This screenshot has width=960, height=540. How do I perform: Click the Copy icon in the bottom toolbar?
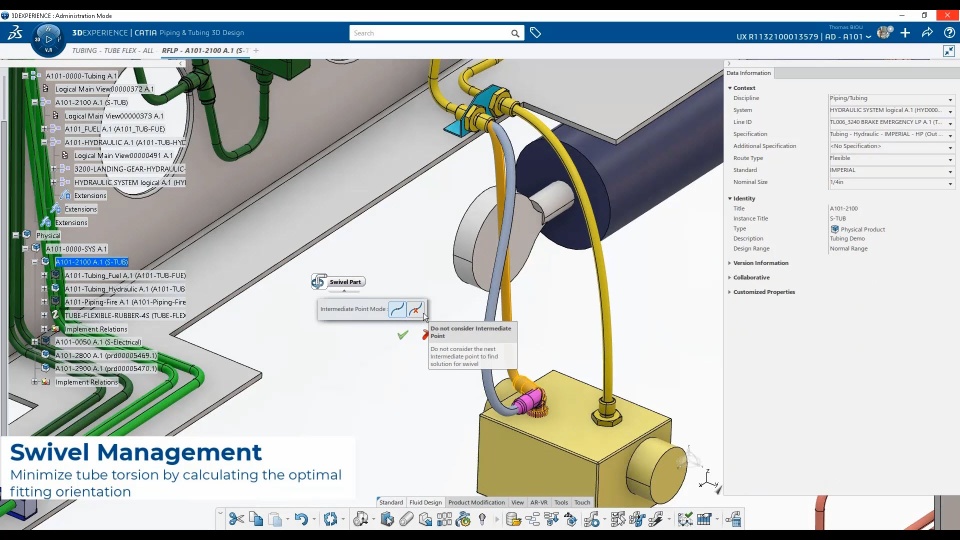tap(256, 519)
